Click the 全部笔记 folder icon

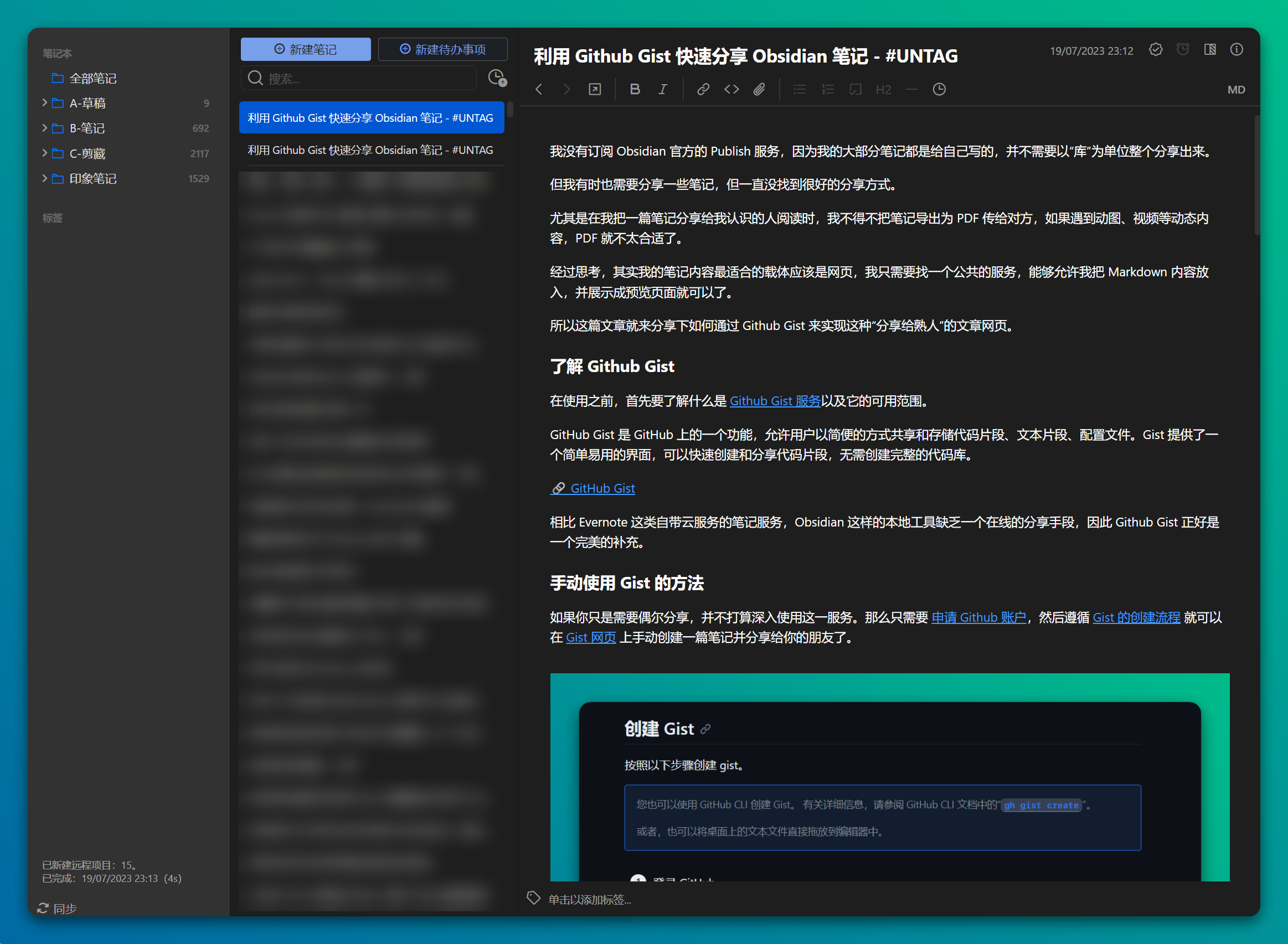57,78
